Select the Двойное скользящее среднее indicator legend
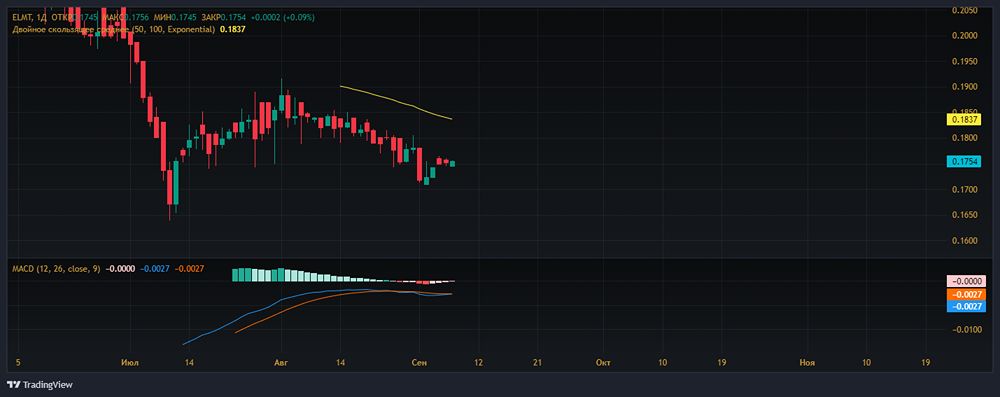 [114, 29]
